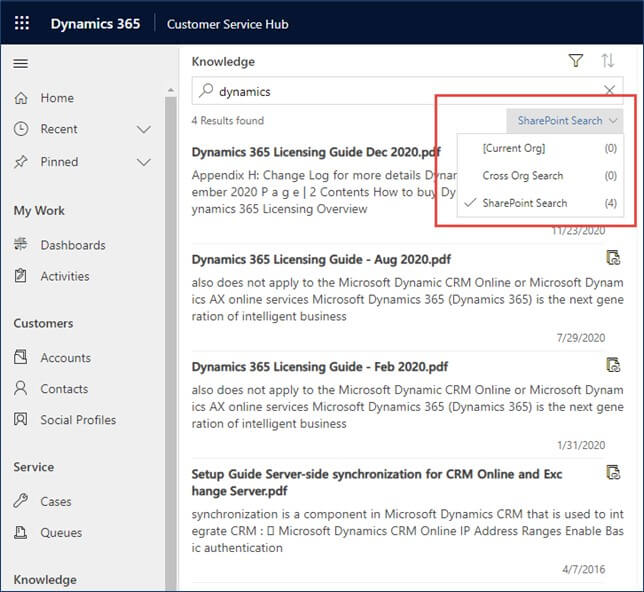Open the knowledge search filter funnel
Image resolution: width=644 pixels, height=592 pixels.
[576, 61]
